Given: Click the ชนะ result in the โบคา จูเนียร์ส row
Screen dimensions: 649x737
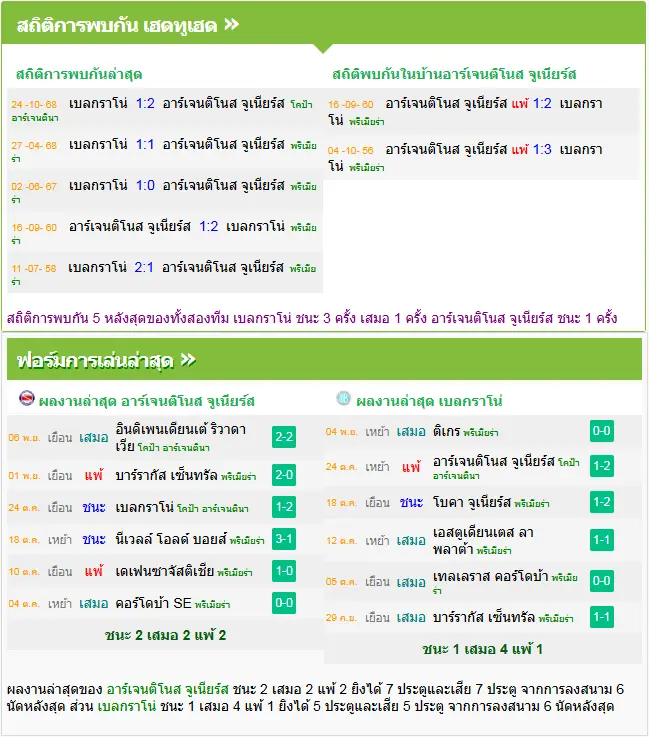Looking at the screenshot, I should tap(411, 503).
